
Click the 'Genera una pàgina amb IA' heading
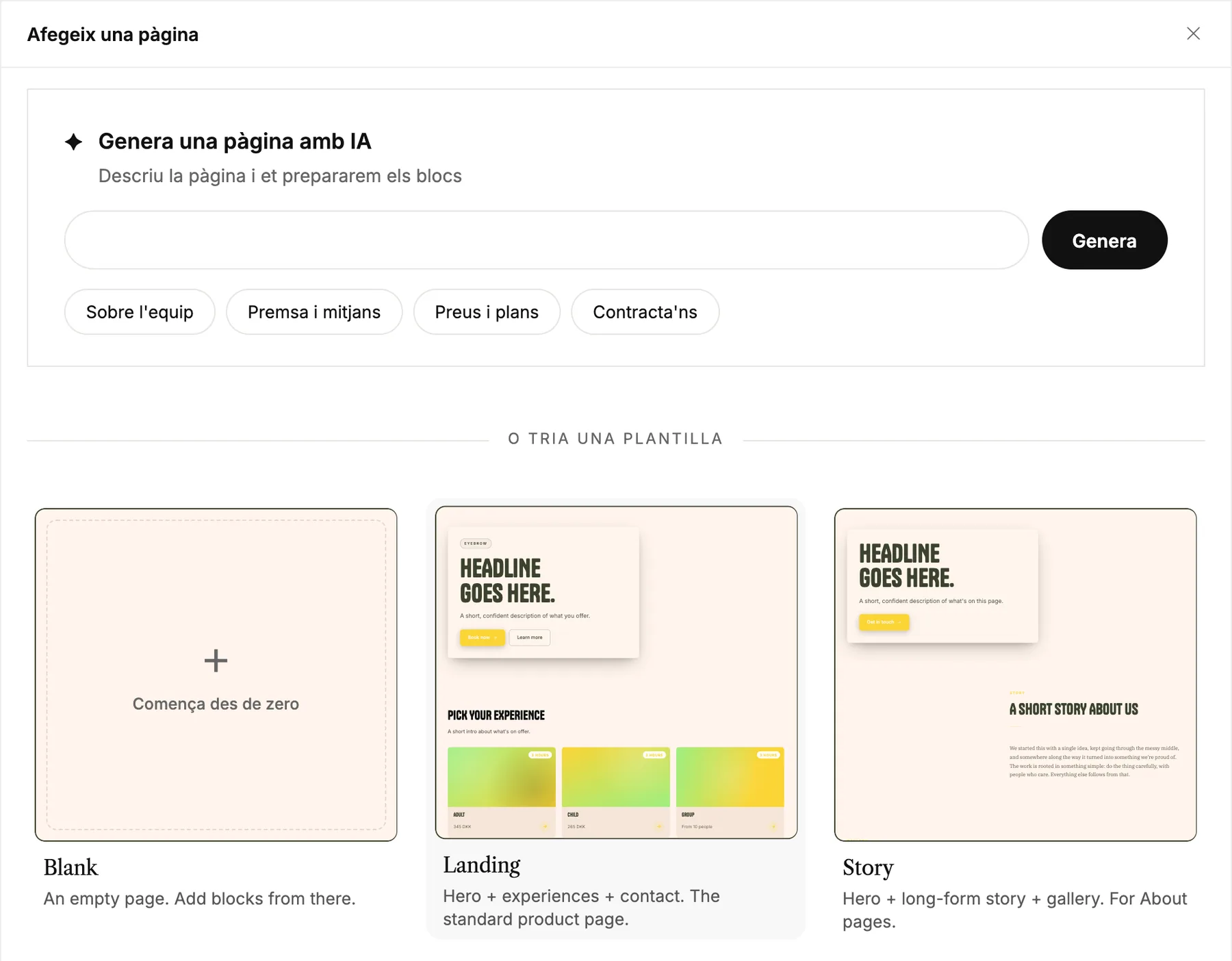(235, 142)
